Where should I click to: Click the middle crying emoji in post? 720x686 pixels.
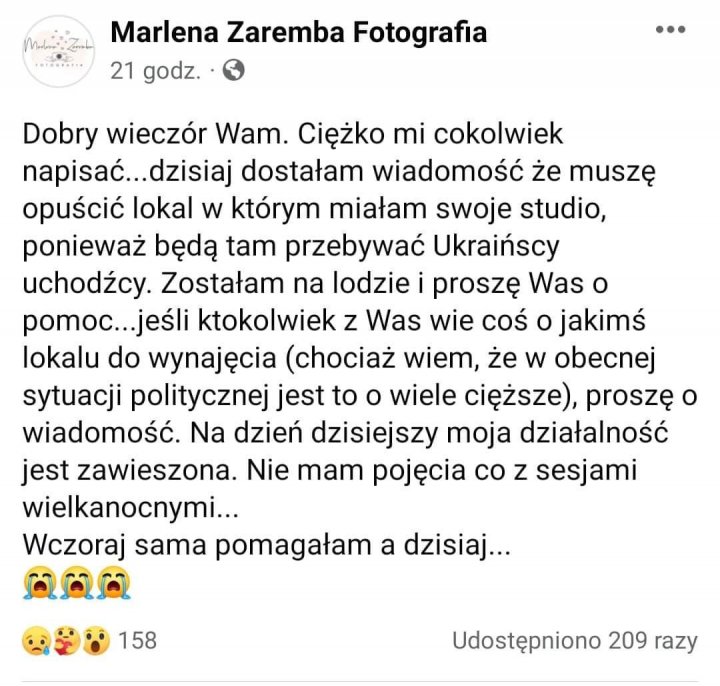(x=77, y=582)
